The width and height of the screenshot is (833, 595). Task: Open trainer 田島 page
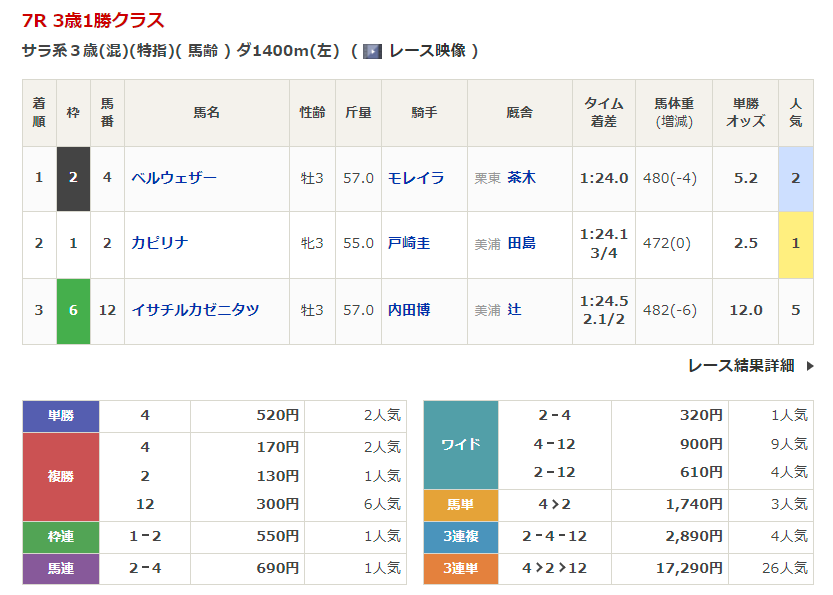click(521, 243)
